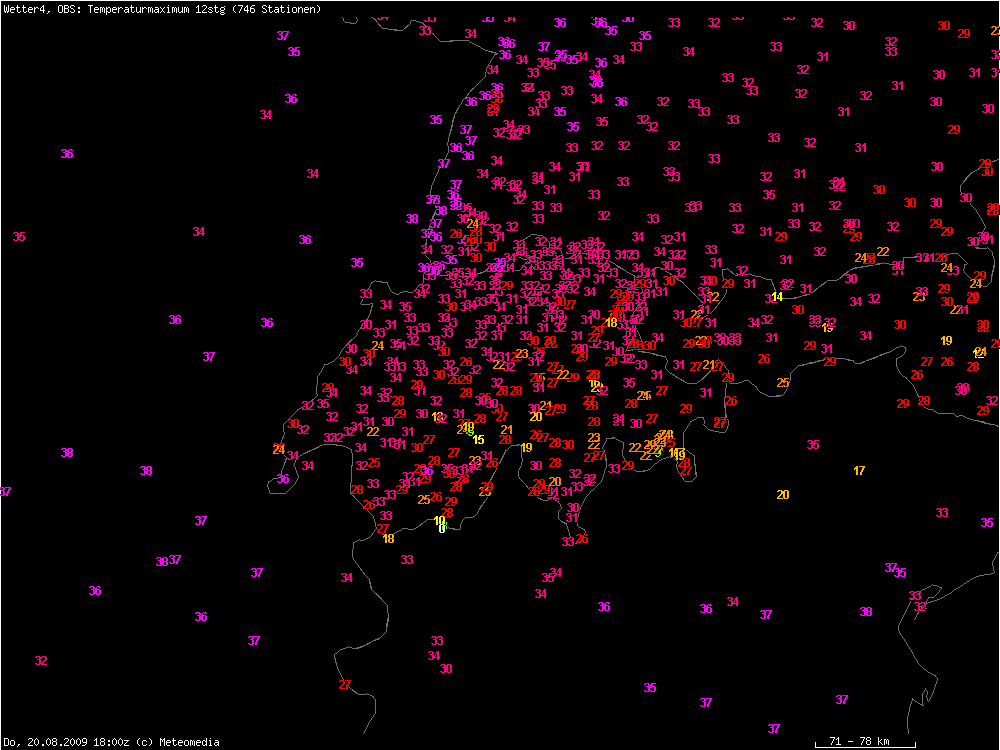Select the orange "18" beside the red 27
This screenshot has height=750, width=1000.
(388, 538)
